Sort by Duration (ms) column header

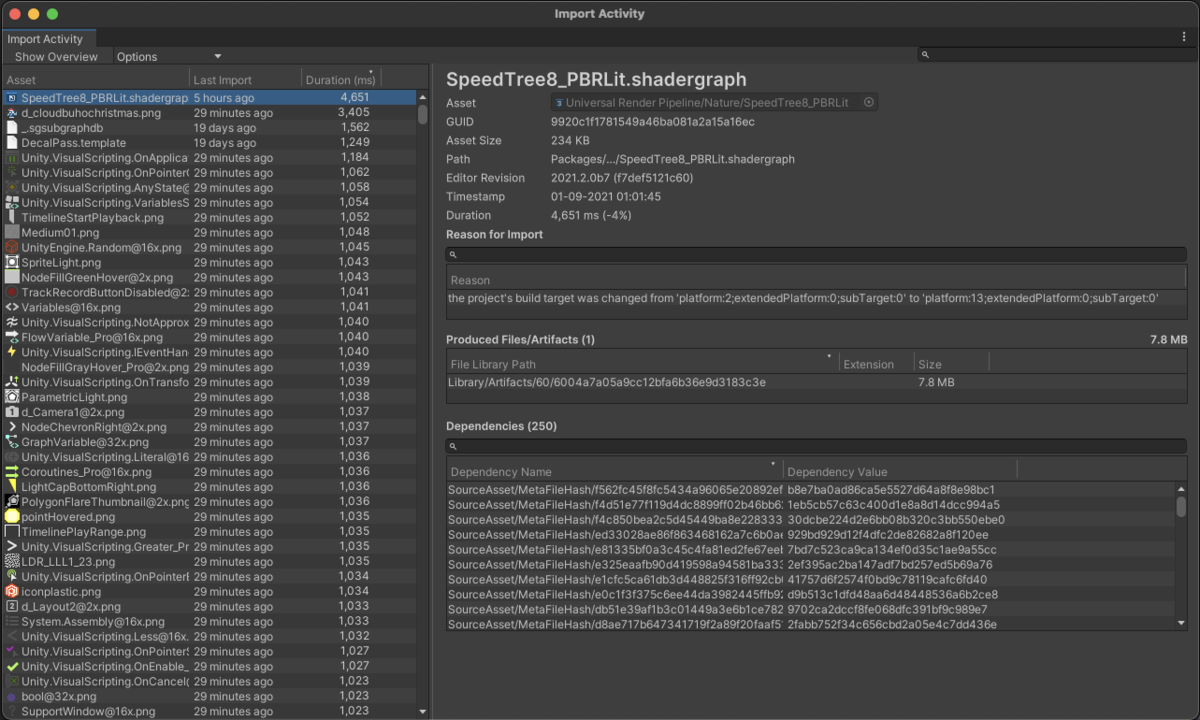(x=341, y=79)
